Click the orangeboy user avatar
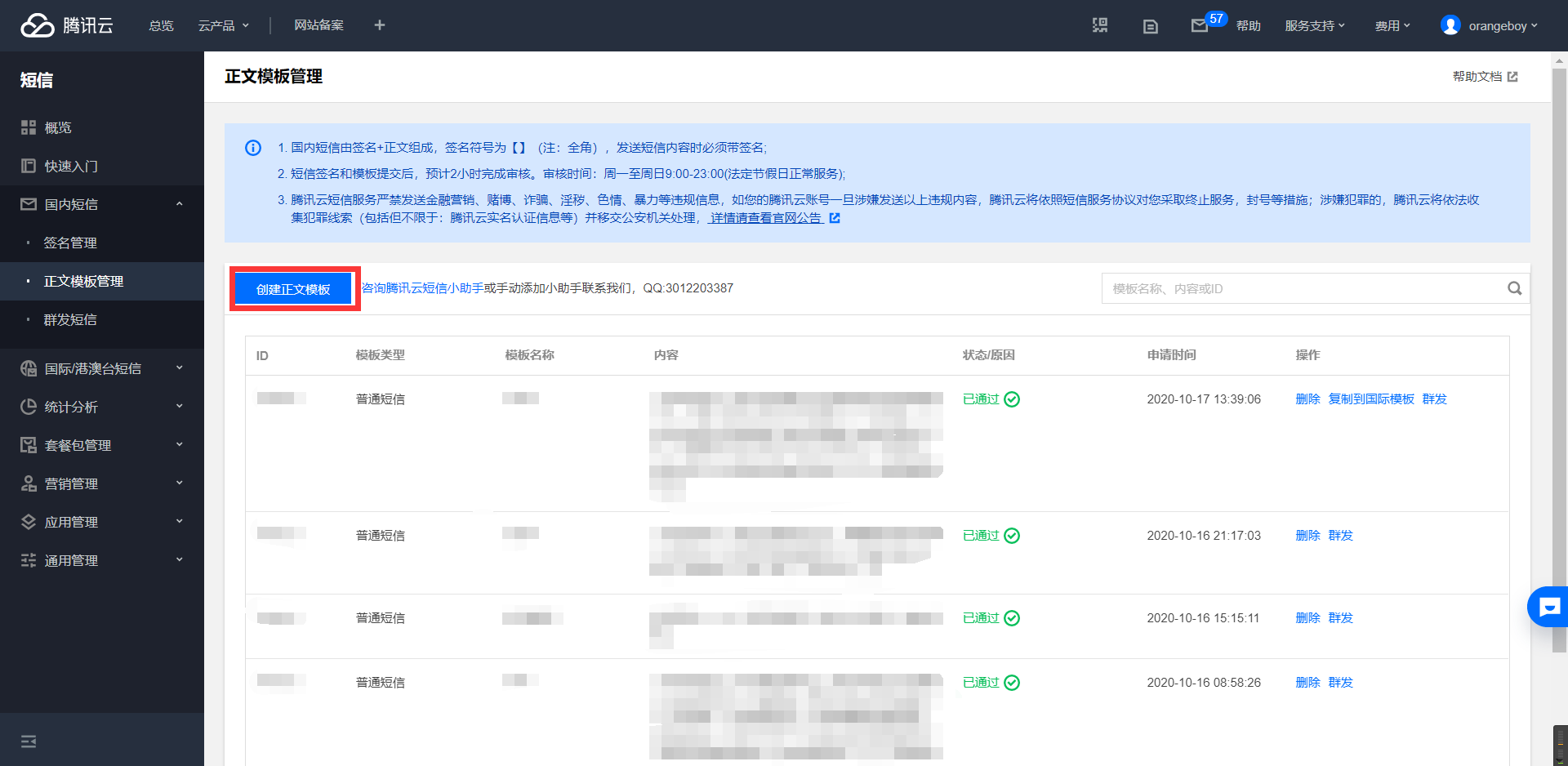The image size is (1568, 766). coord(1450,25)
